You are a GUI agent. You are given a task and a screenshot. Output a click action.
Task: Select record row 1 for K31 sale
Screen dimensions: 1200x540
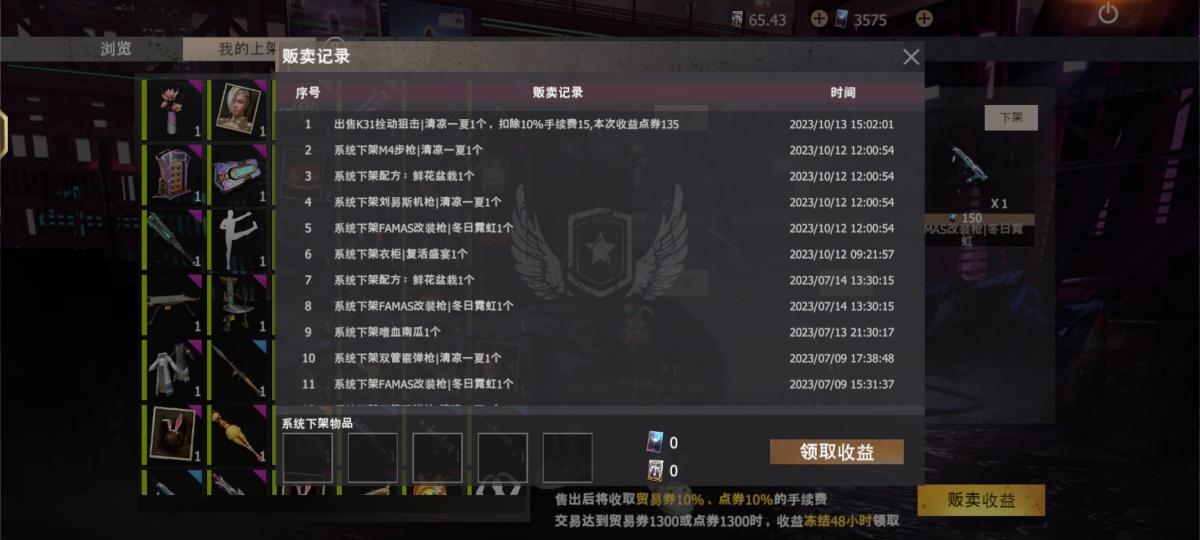tap(600, 125)
